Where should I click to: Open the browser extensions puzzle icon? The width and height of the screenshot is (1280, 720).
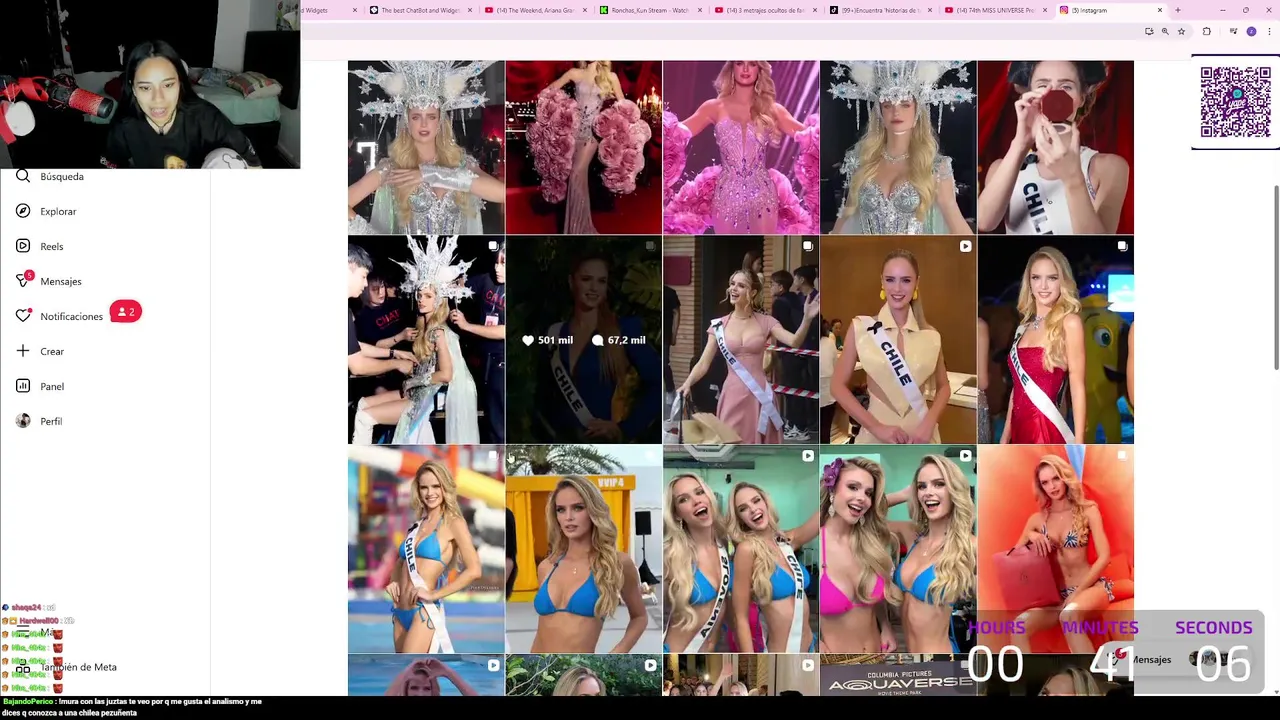tap(1207, 31)
